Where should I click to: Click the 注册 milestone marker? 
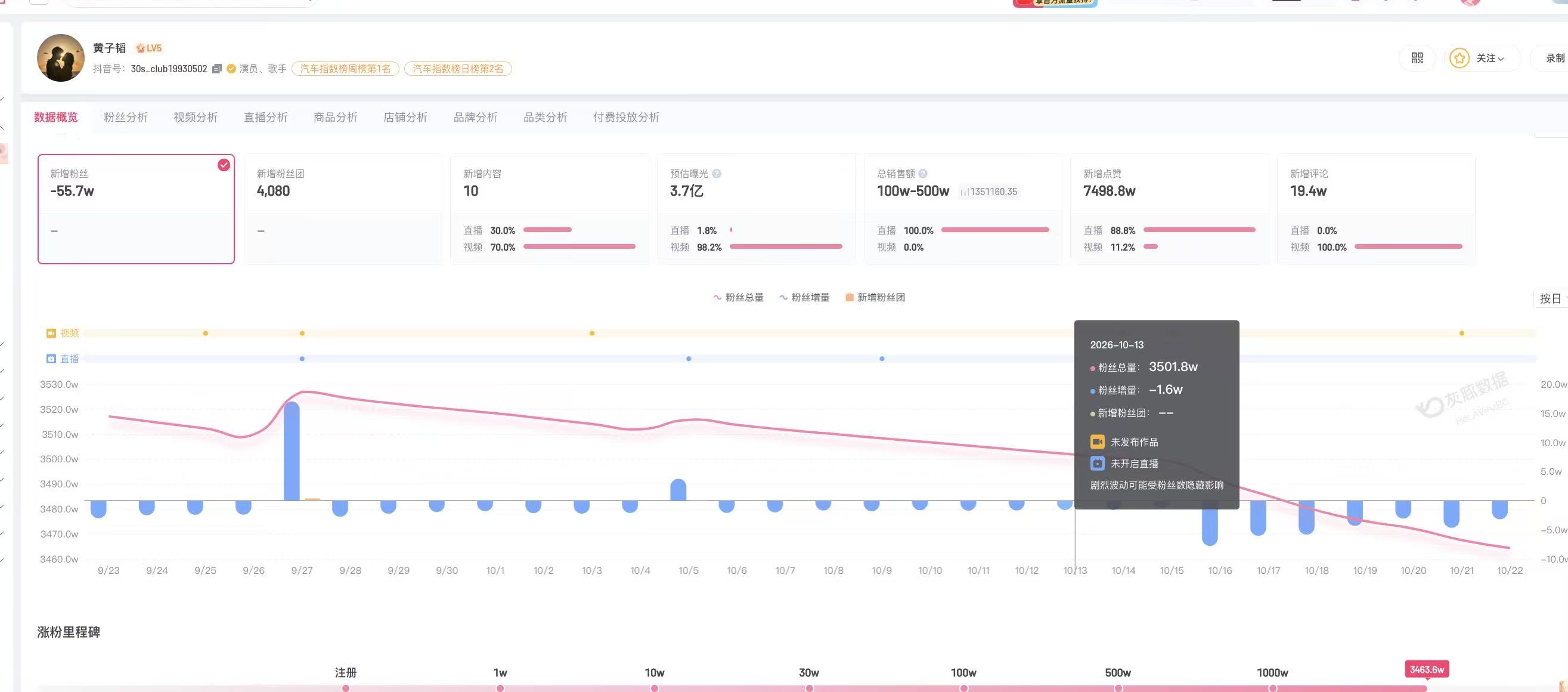[x=346, y=688]
